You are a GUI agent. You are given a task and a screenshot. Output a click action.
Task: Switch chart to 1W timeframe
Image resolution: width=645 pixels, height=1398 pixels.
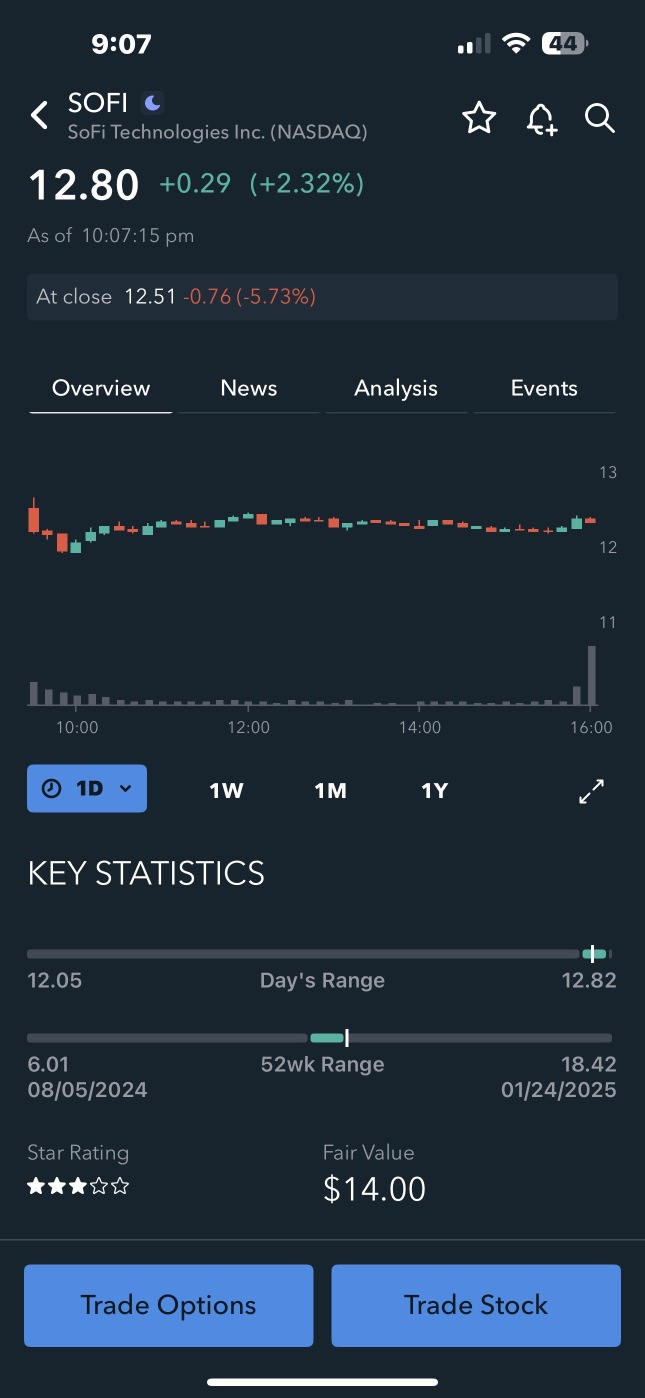226,790
